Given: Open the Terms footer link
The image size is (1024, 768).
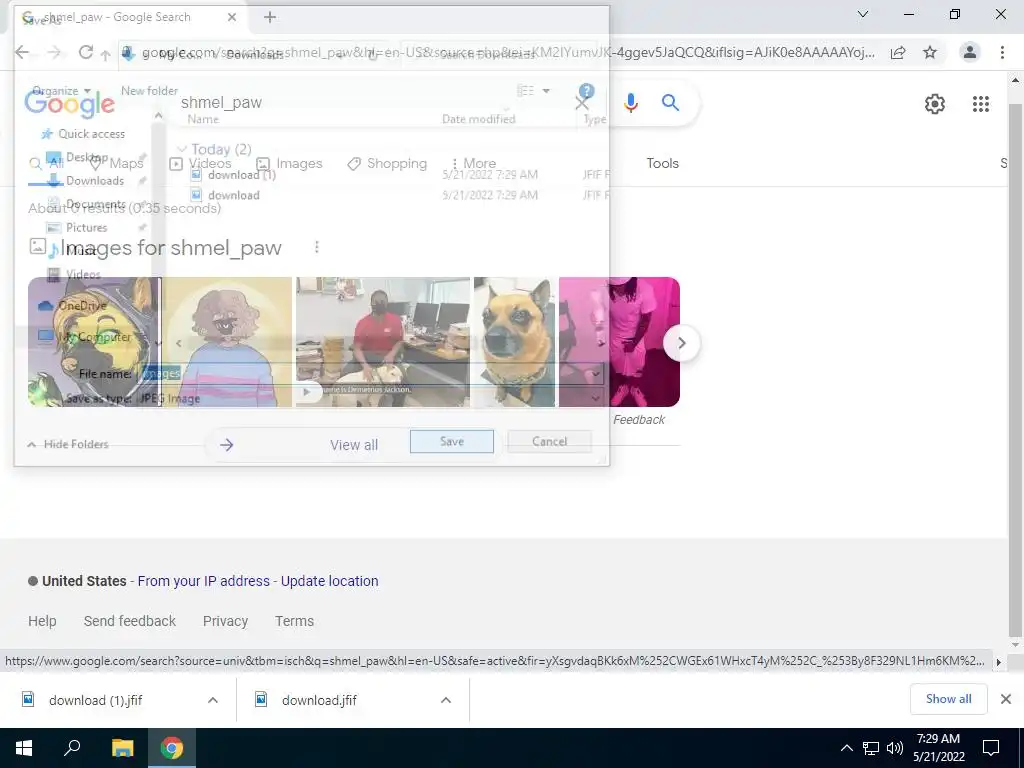Looking at the screenshot, I should [294, 621].
